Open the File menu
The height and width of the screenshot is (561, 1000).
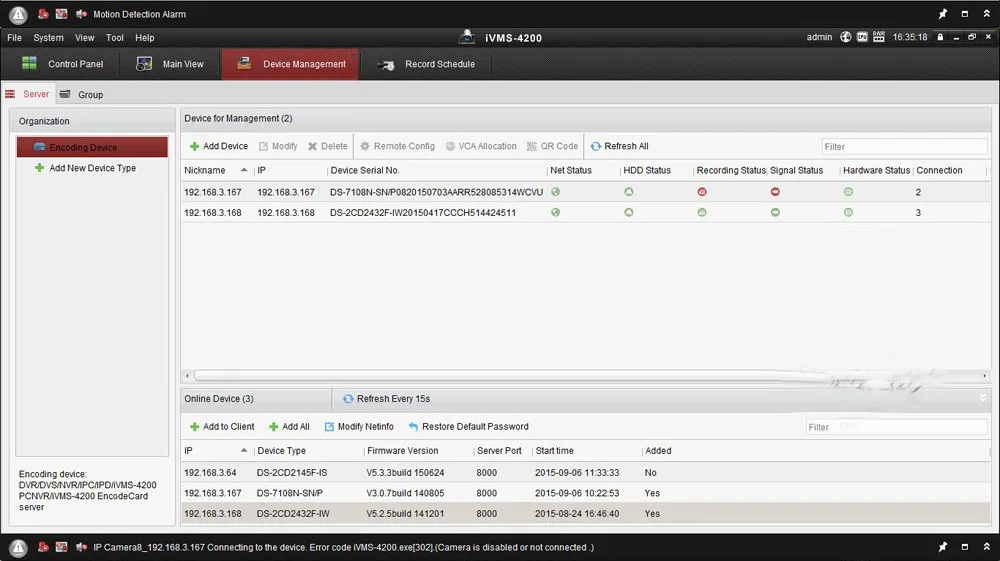14,38
